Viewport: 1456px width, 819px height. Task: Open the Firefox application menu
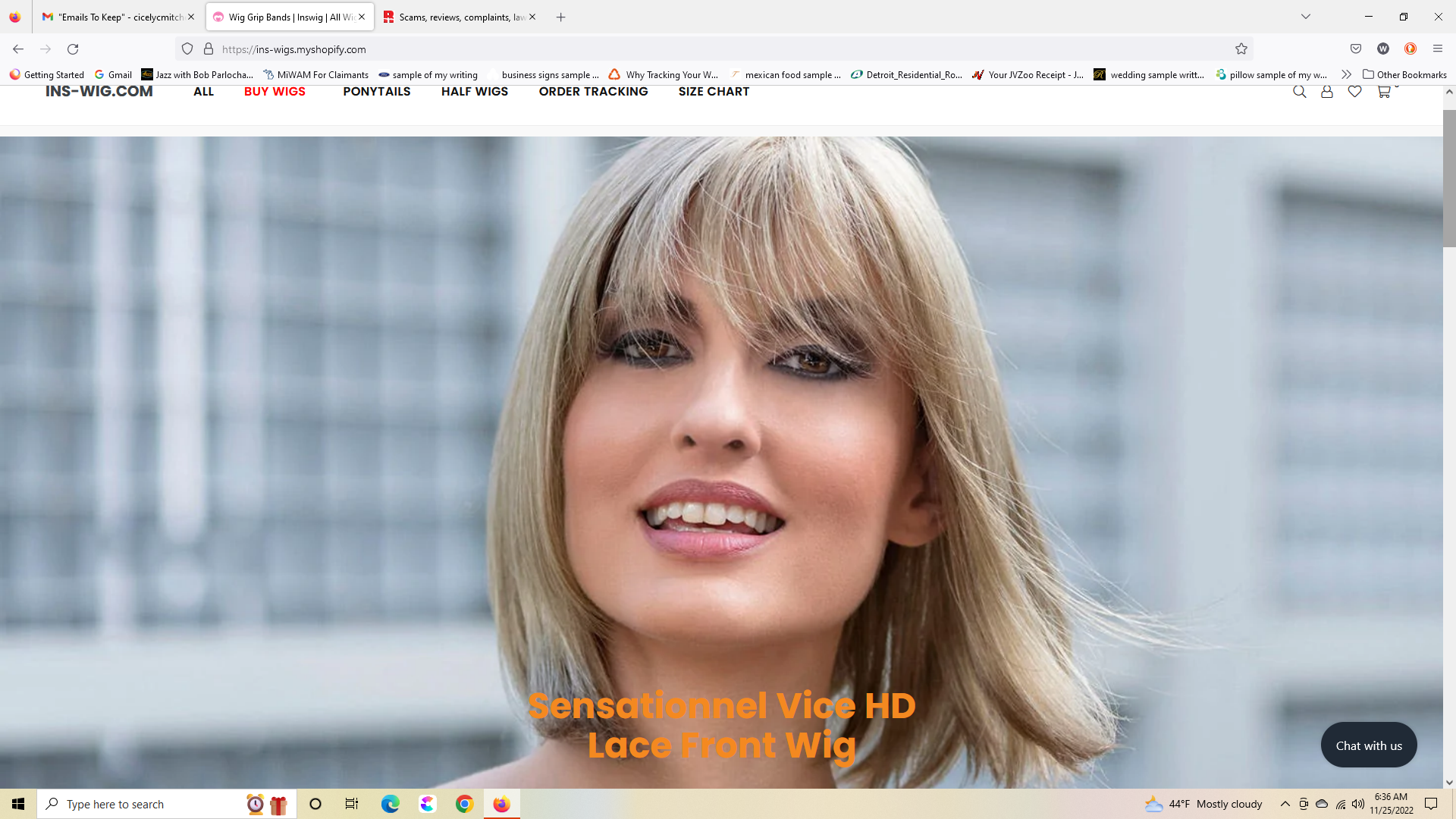tap(1437, 49)
